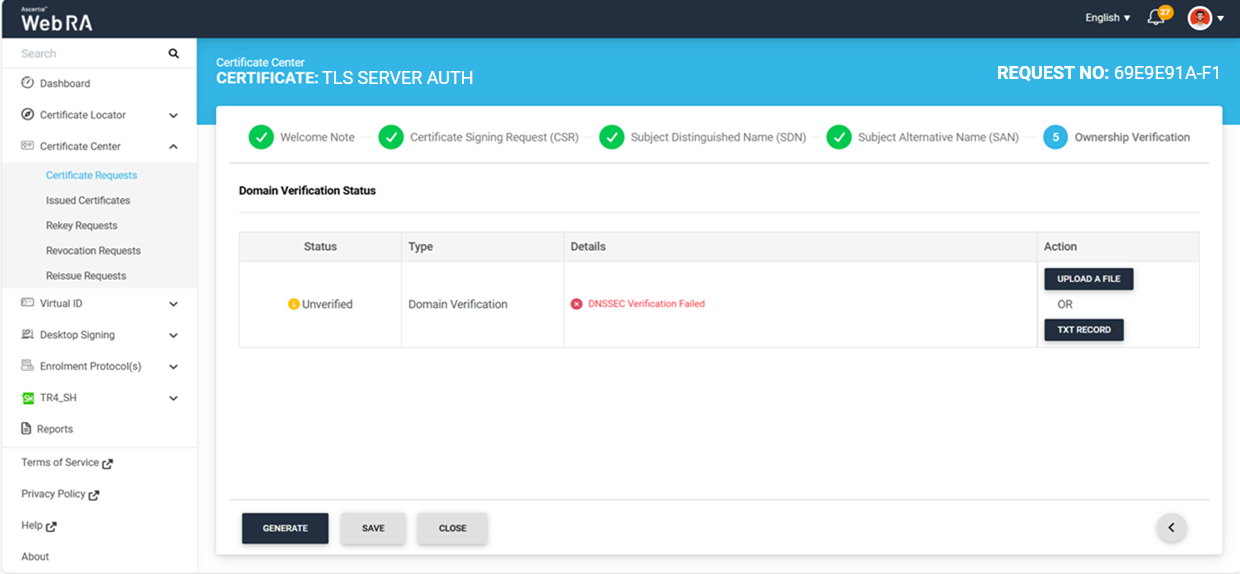Open the user menu dropdown arrow
The image size is (1240, 574).
pos(1221,19)
